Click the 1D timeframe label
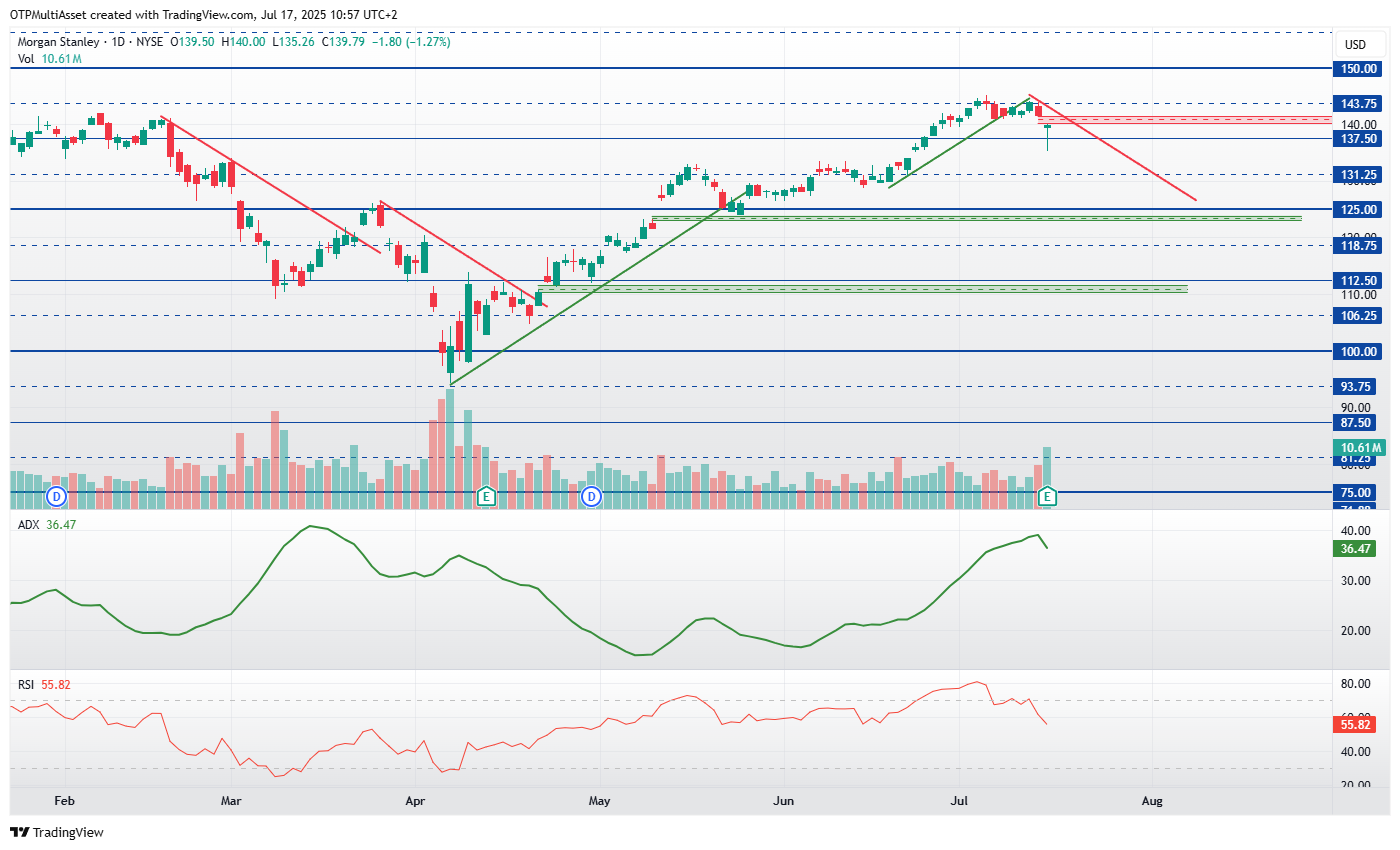1400x850 pixels. pyautogui.click(x=120, y=42)
